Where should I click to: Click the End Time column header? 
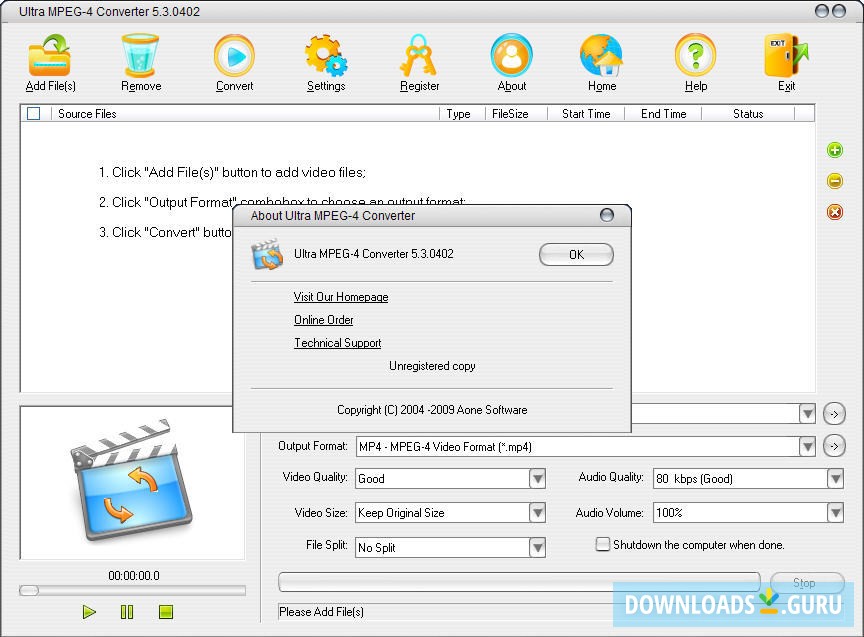tap(663, 114)
